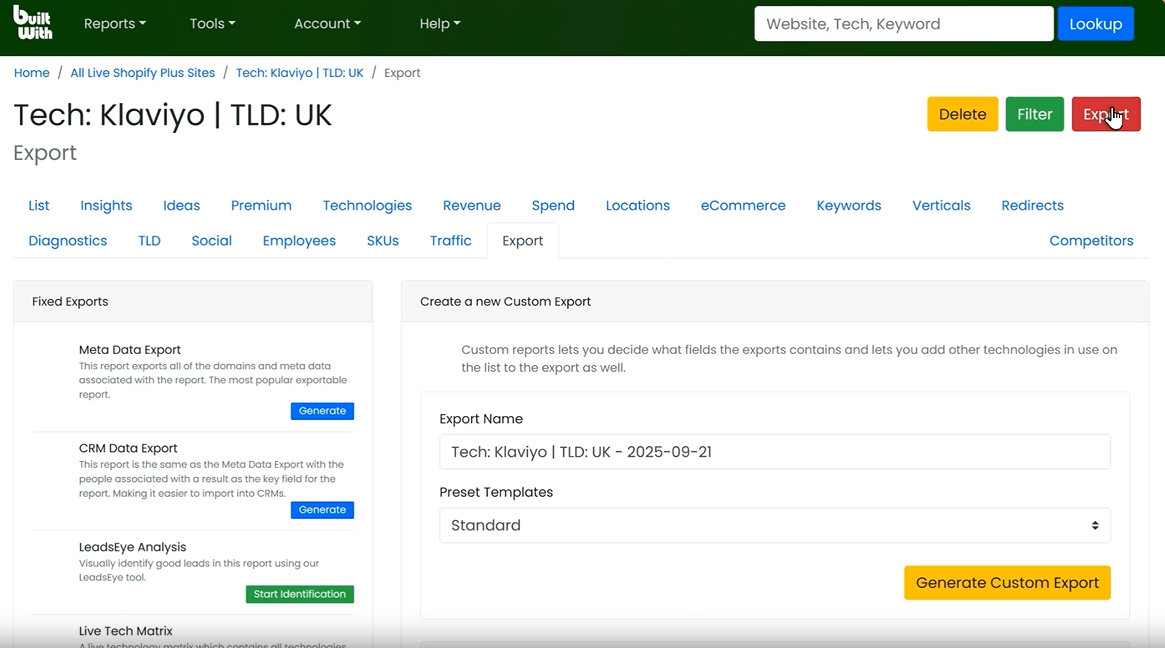Open All Live Shopify Plus Sites breadcrumb
The image size is (1165, 648).
click(x=143, y=73)
